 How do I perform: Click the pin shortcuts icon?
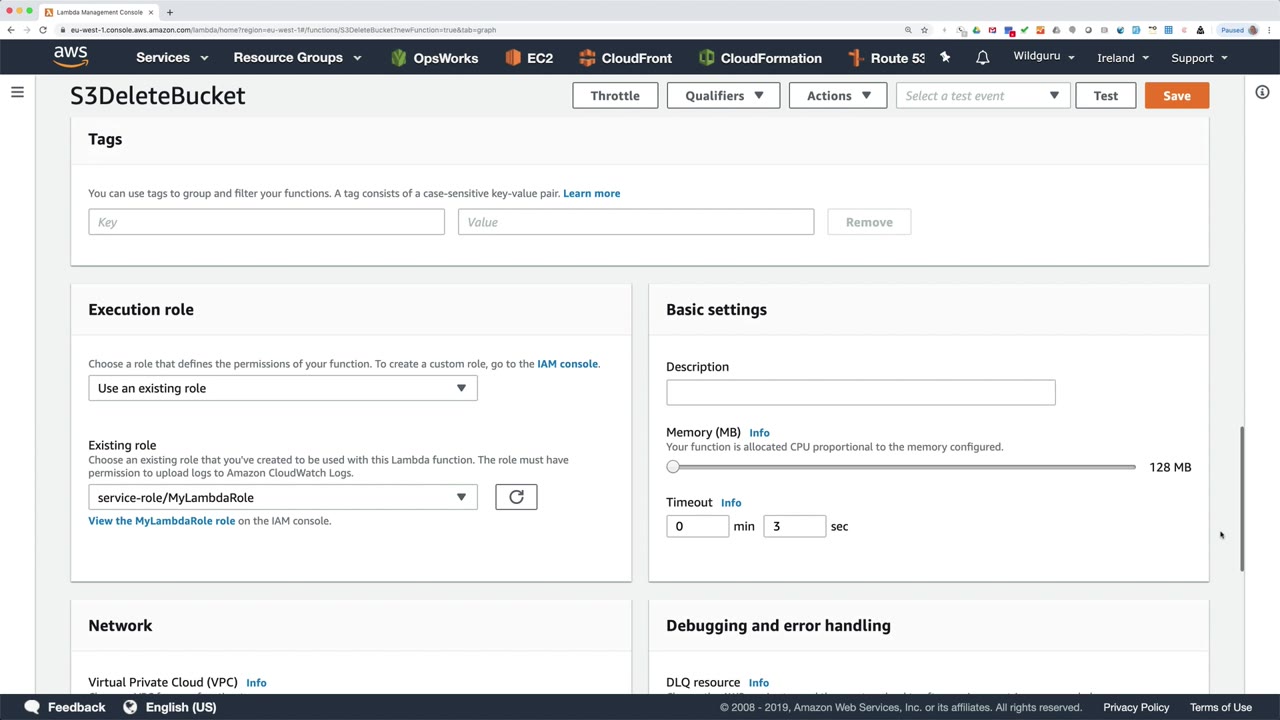point(945,57)
